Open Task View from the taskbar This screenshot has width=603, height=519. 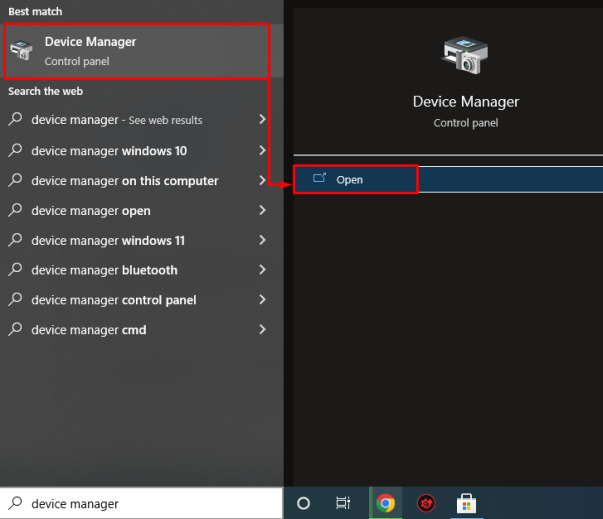point(343,503)
